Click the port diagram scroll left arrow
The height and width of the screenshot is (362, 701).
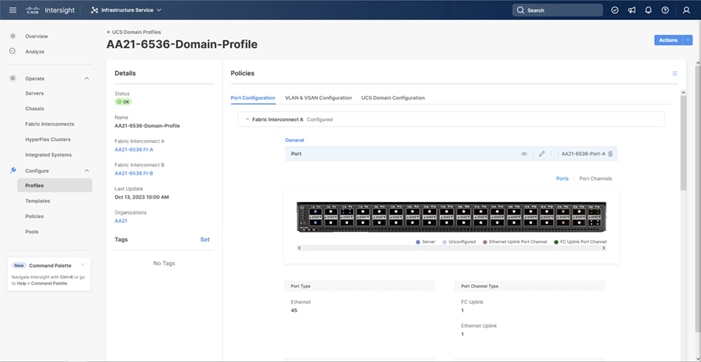299,248
